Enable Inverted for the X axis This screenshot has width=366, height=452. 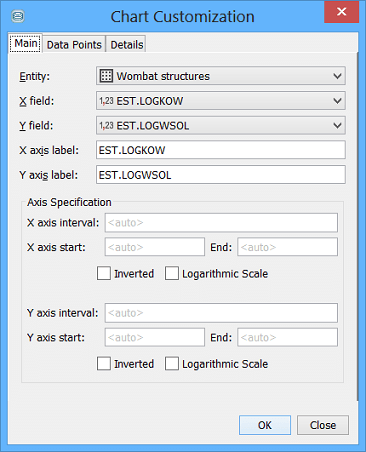click(104, 273)
